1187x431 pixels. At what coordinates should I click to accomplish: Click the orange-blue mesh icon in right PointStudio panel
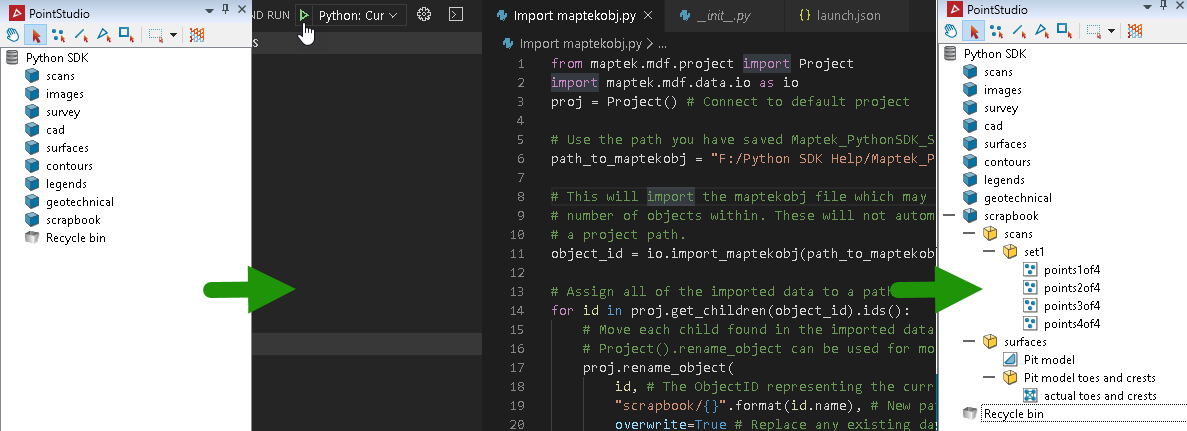1135,30
